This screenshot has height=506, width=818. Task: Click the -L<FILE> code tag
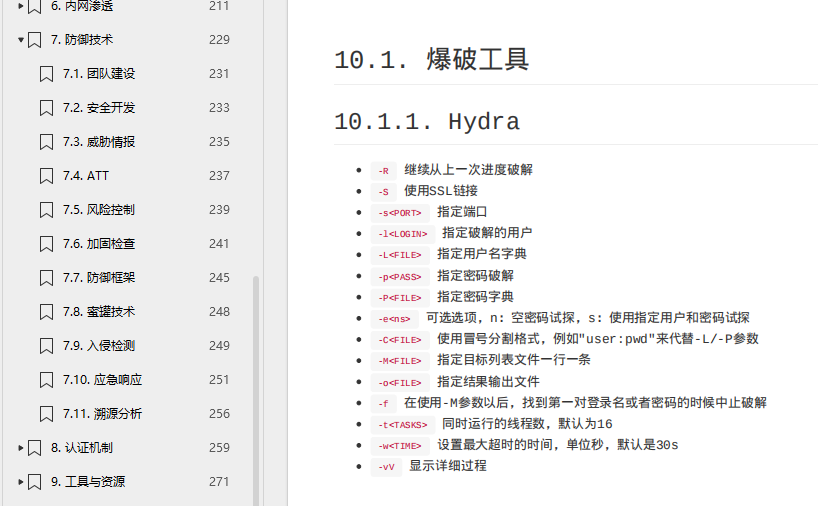(x=400, y=255)
